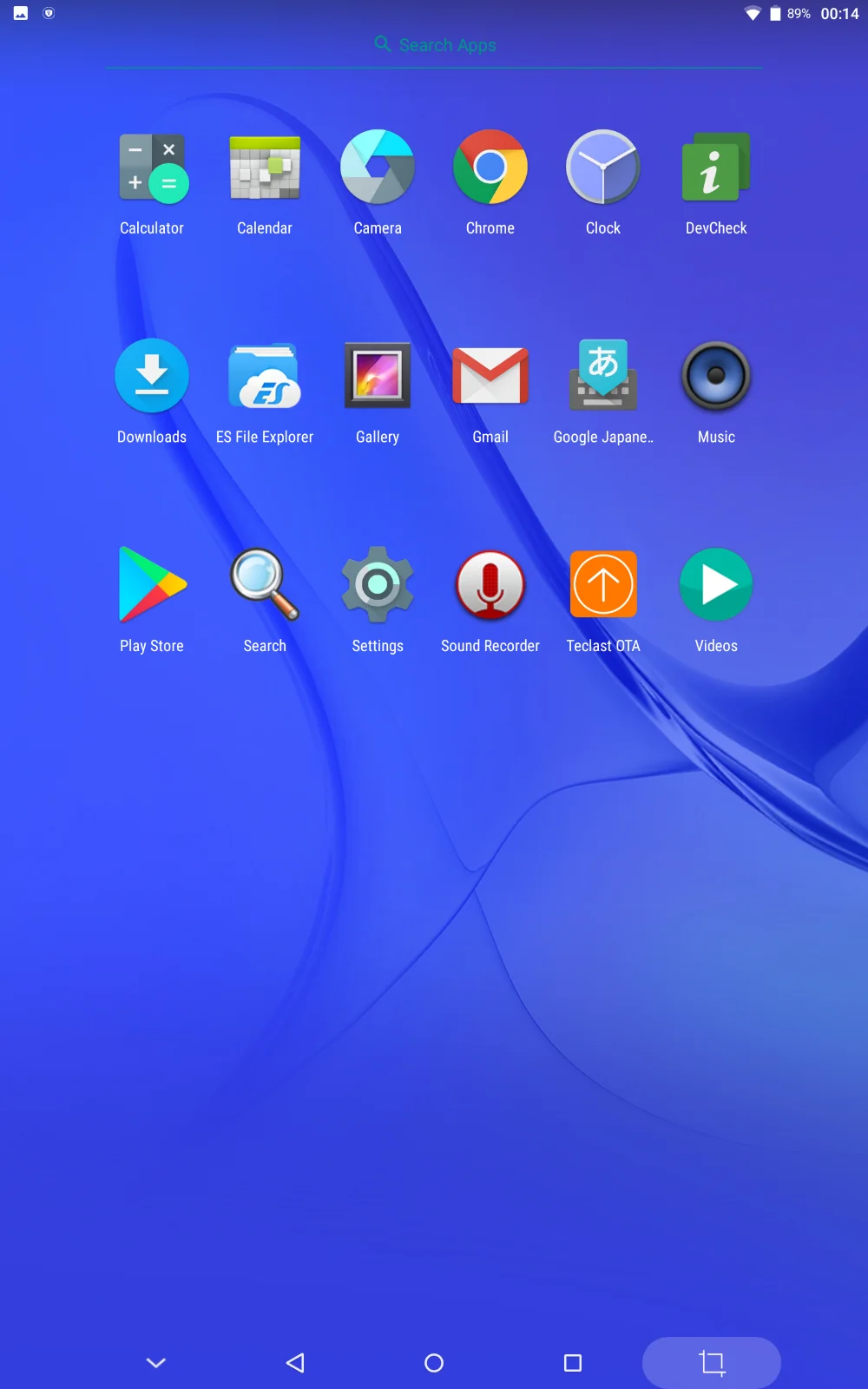Tap the shield notification icon in status bar
This screenshot has width=868, height=1389.
coord(49,13)
